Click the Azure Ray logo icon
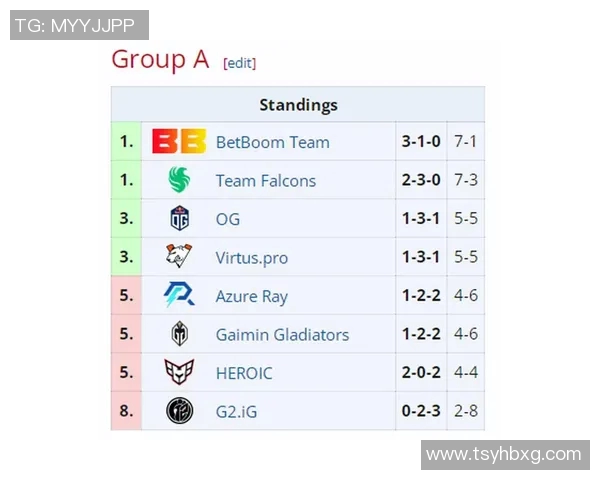Viewport: 600px width, 480px height. [179, 296]
